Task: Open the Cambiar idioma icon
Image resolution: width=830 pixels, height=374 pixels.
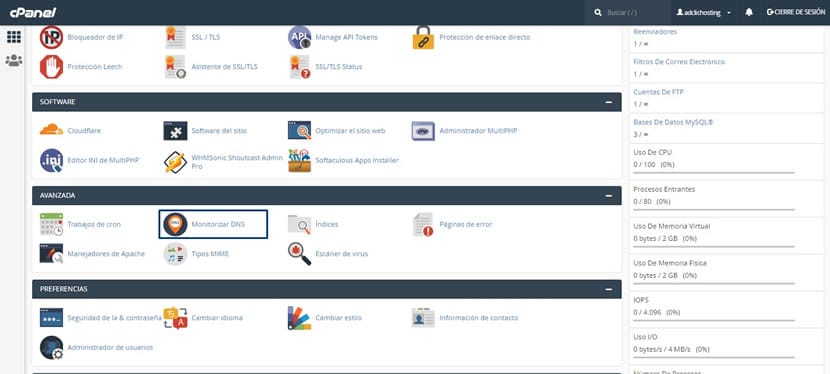Action: [175, 318]
